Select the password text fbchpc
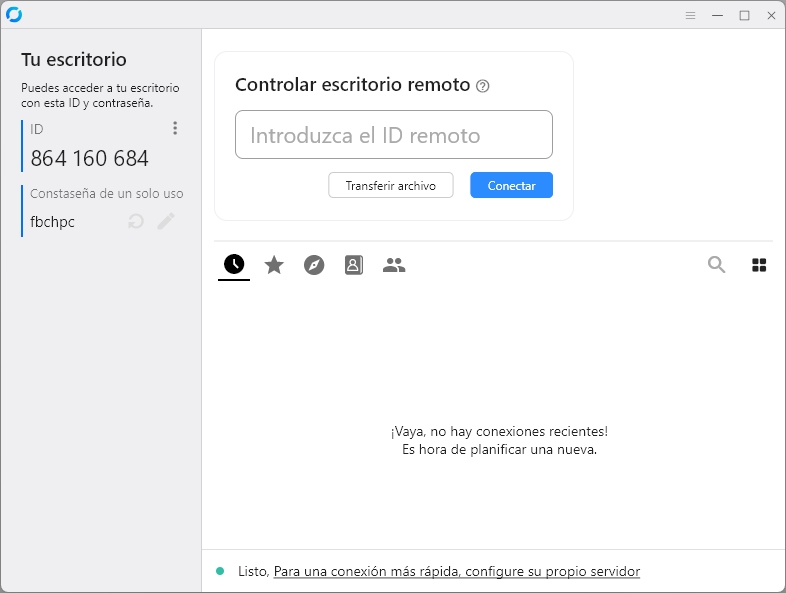Viewport: 786px width, 593px height. [x=53, y=222]
